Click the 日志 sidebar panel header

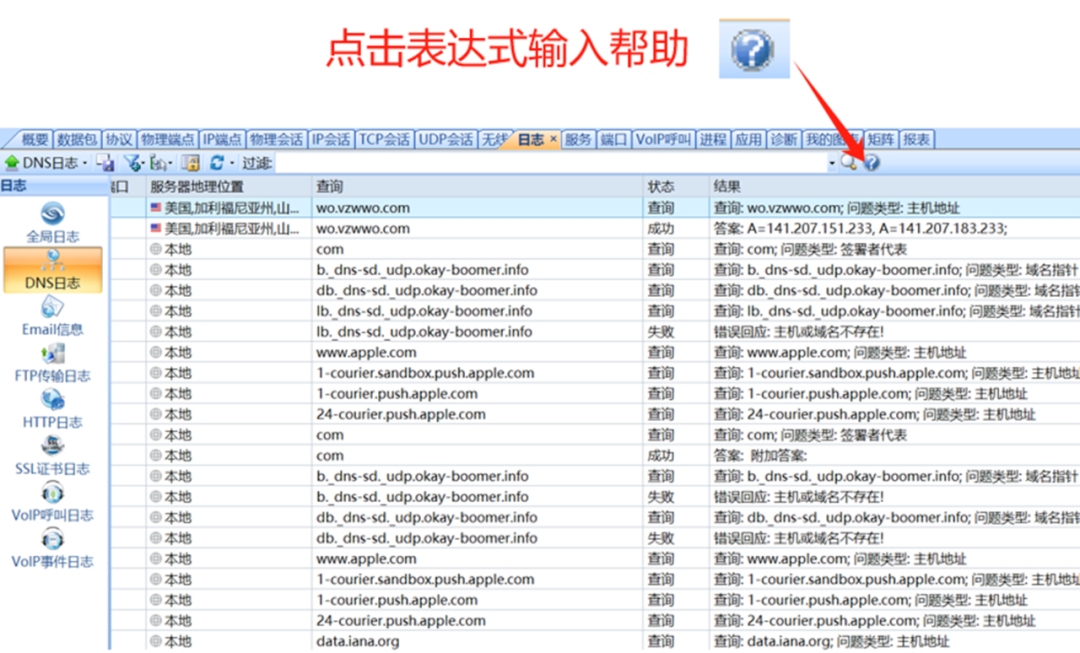[54, 186]
